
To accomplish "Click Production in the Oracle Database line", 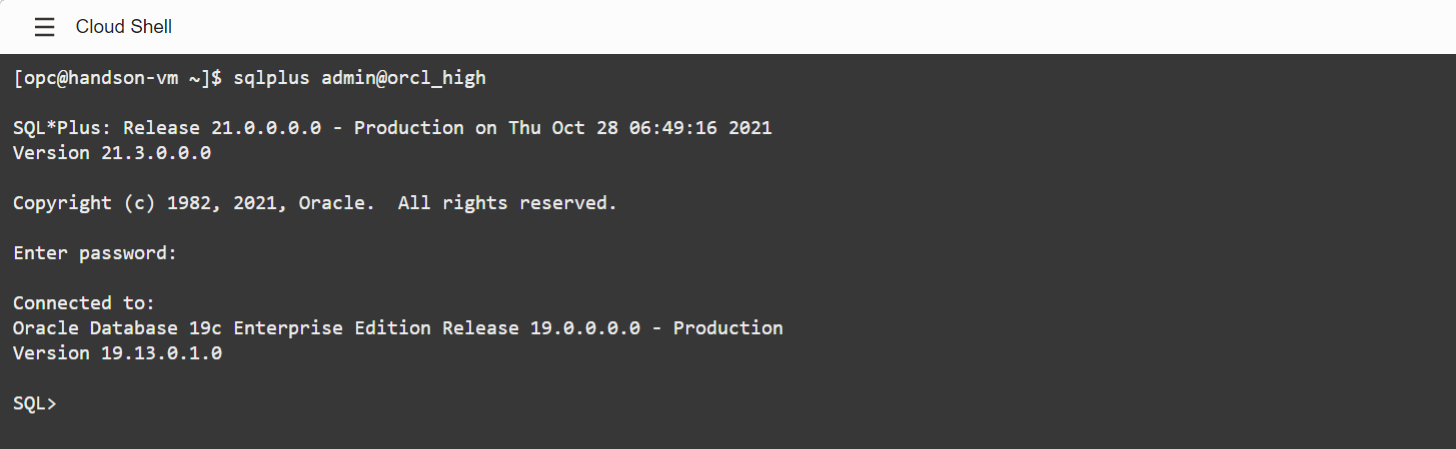I will [x=728, y=328].
